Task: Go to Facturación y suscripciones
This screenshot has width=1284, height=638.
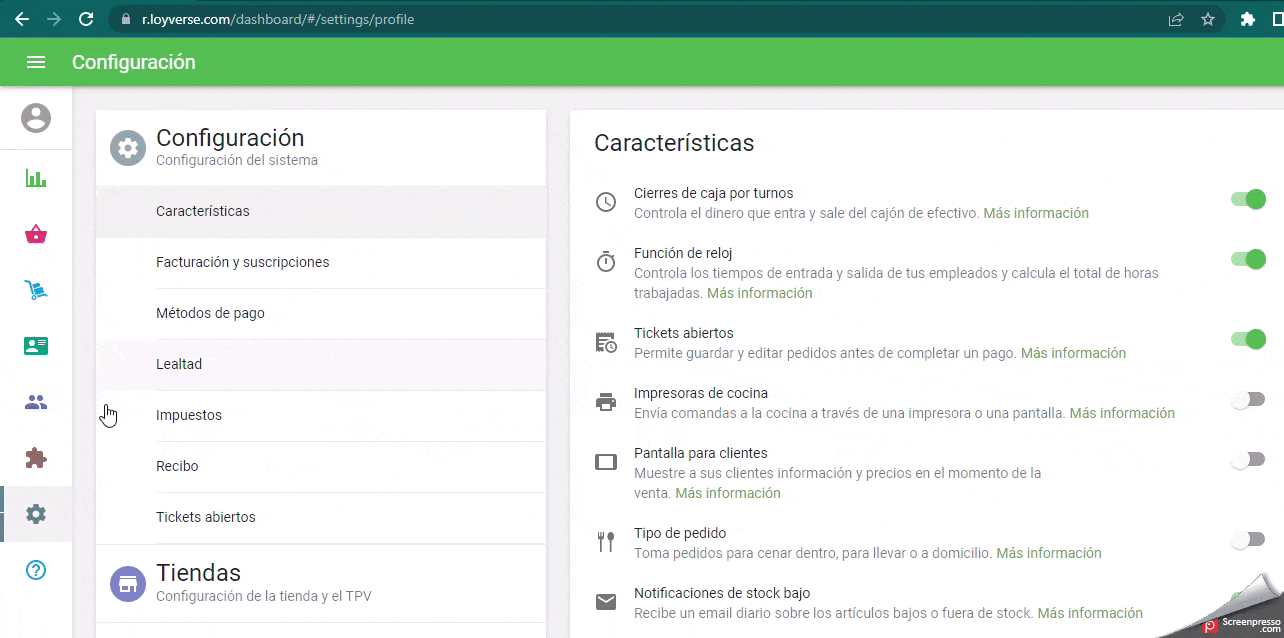Action: (x=243, y=262)
